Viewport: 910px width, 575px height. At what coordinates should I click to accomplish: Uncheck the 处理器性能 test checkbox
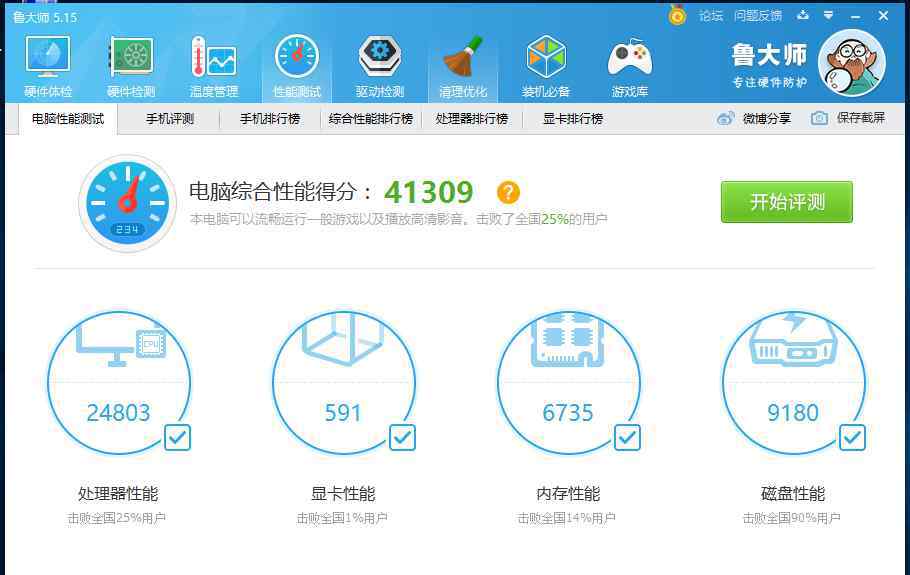(x=177, y=437)
